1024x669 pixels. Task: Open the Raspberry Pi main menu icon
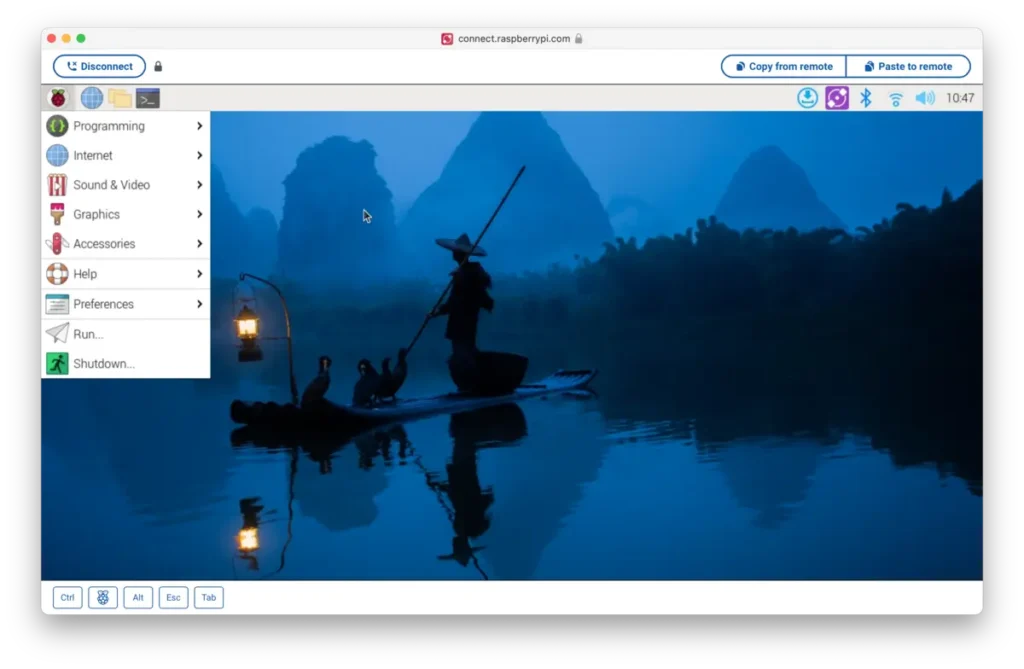[58, 98]
